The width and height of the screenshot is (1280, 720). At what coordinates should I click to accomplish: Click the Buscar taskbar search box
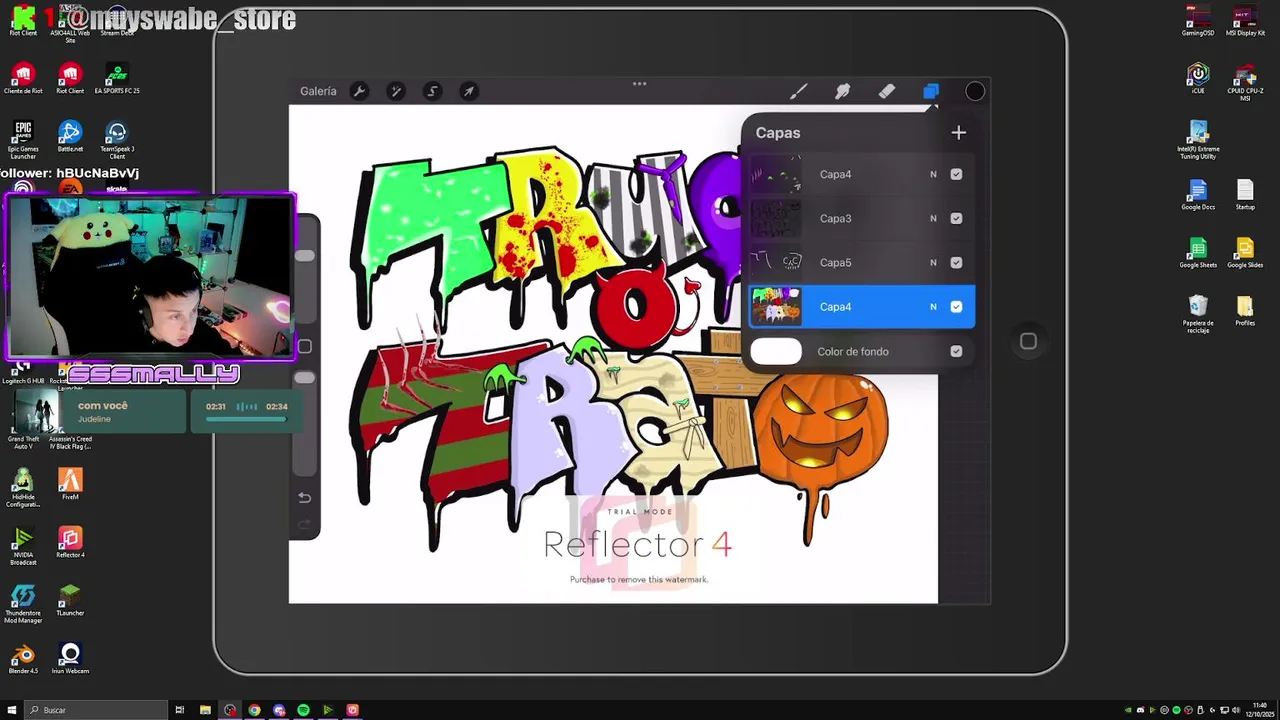(x=96, y=710)
